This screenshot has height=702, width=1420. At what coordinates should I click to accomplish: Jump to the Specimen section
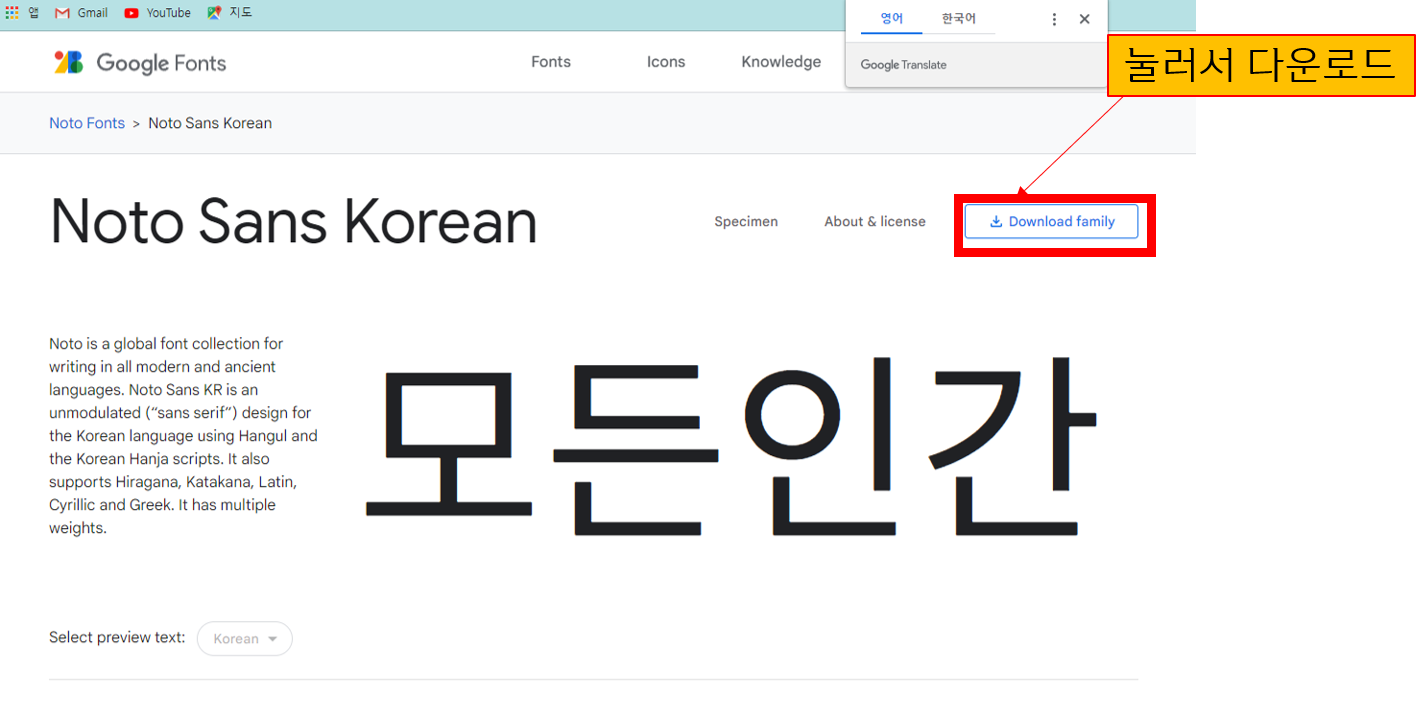[x=746, y=222]
